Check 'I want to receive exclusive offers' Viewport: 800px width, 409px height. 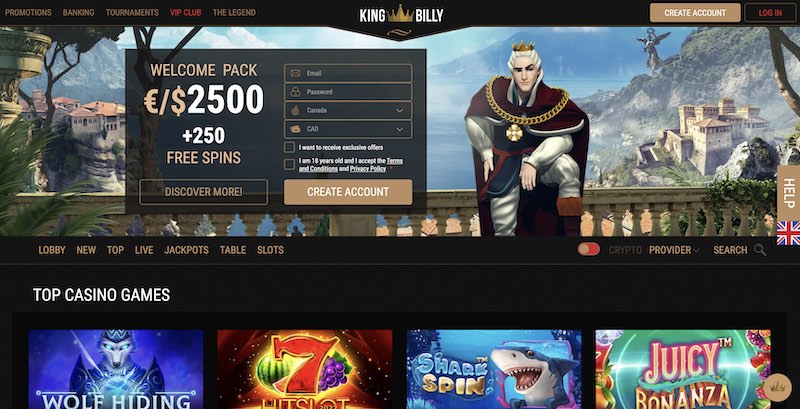click(x=289, y=147)
